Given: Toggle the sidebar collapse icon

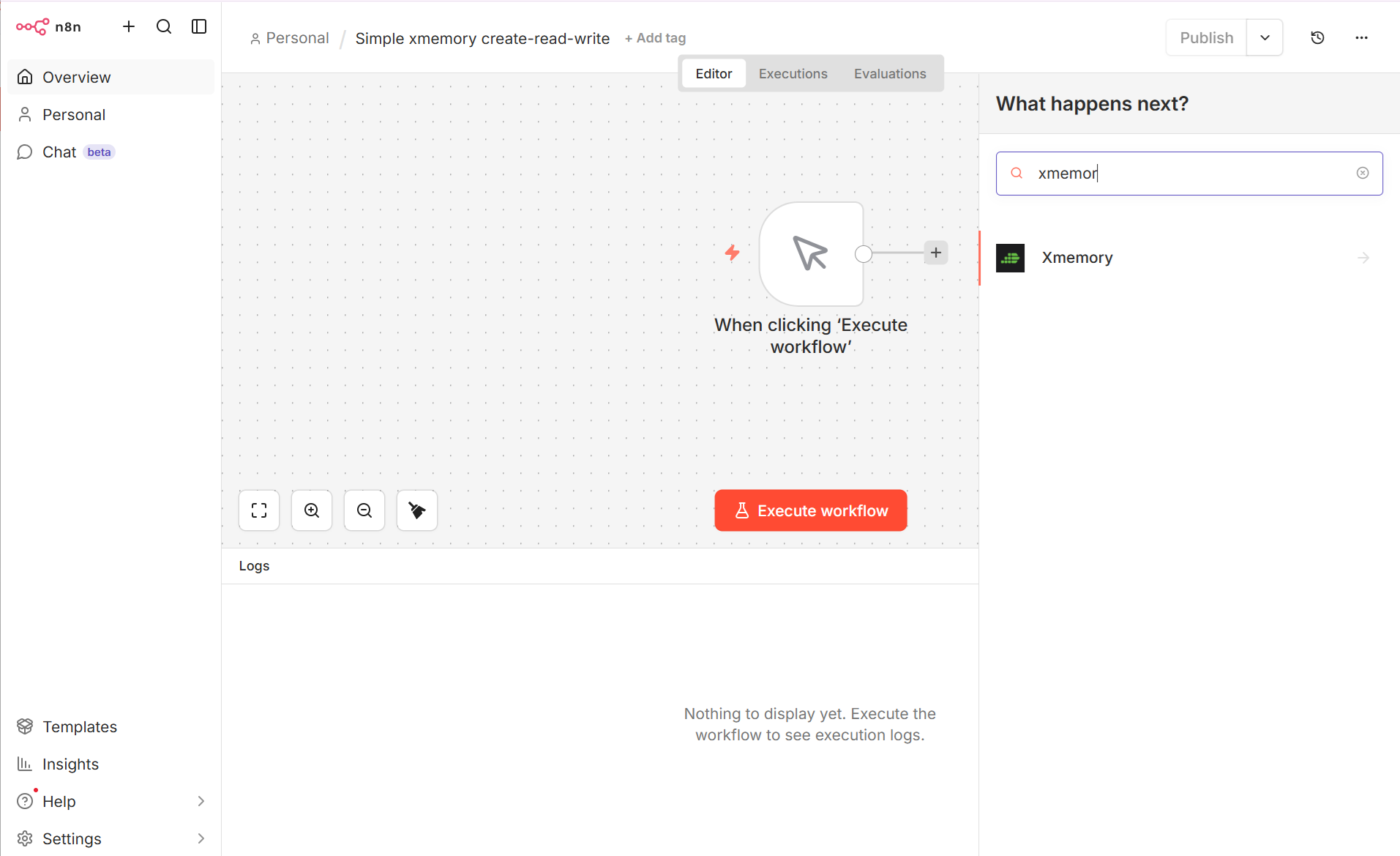Looking at the screenshot, I should tap(199, 27).
